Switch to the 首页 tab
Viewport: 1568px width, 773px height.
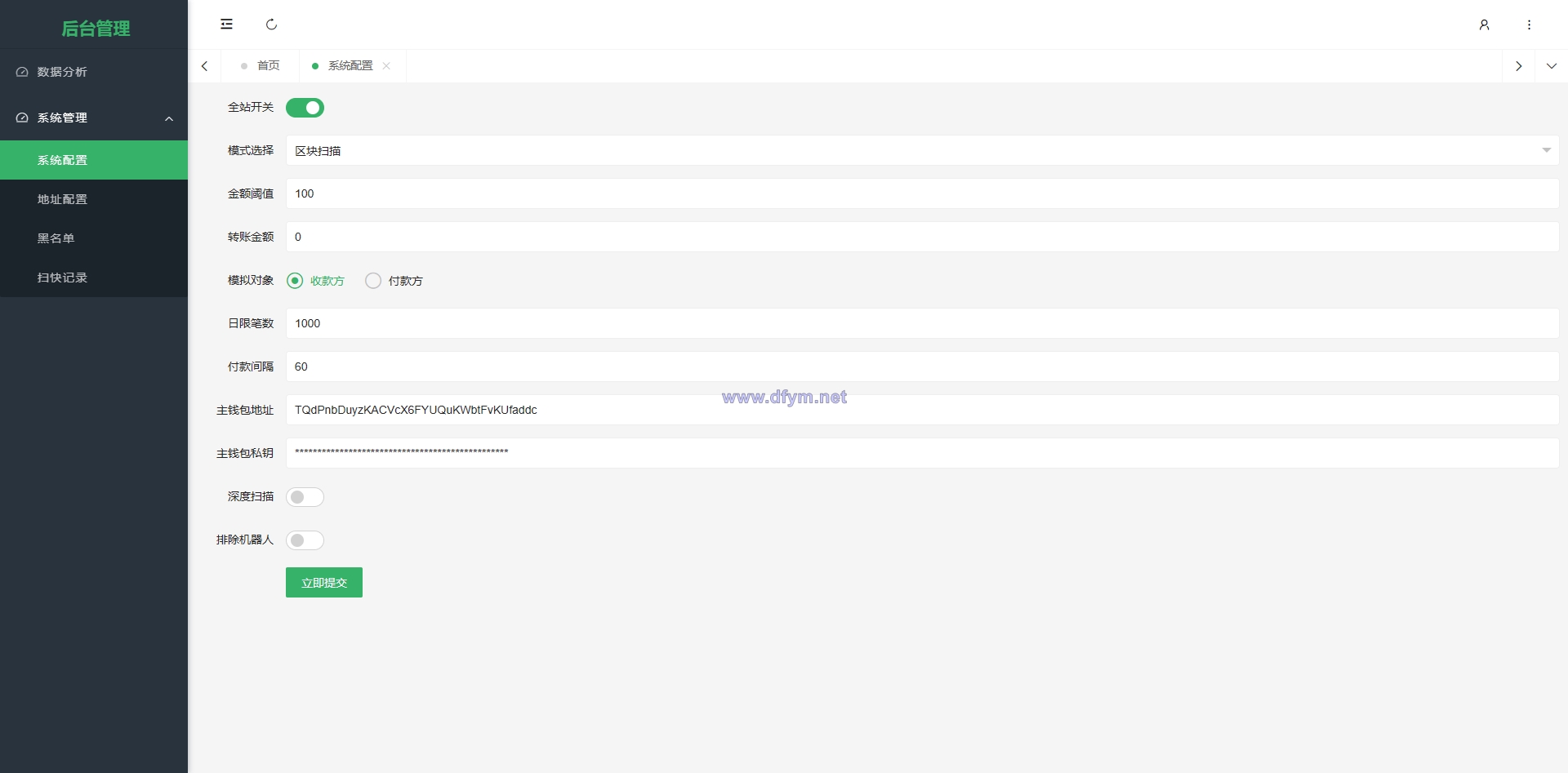click(x=261, y=66)
